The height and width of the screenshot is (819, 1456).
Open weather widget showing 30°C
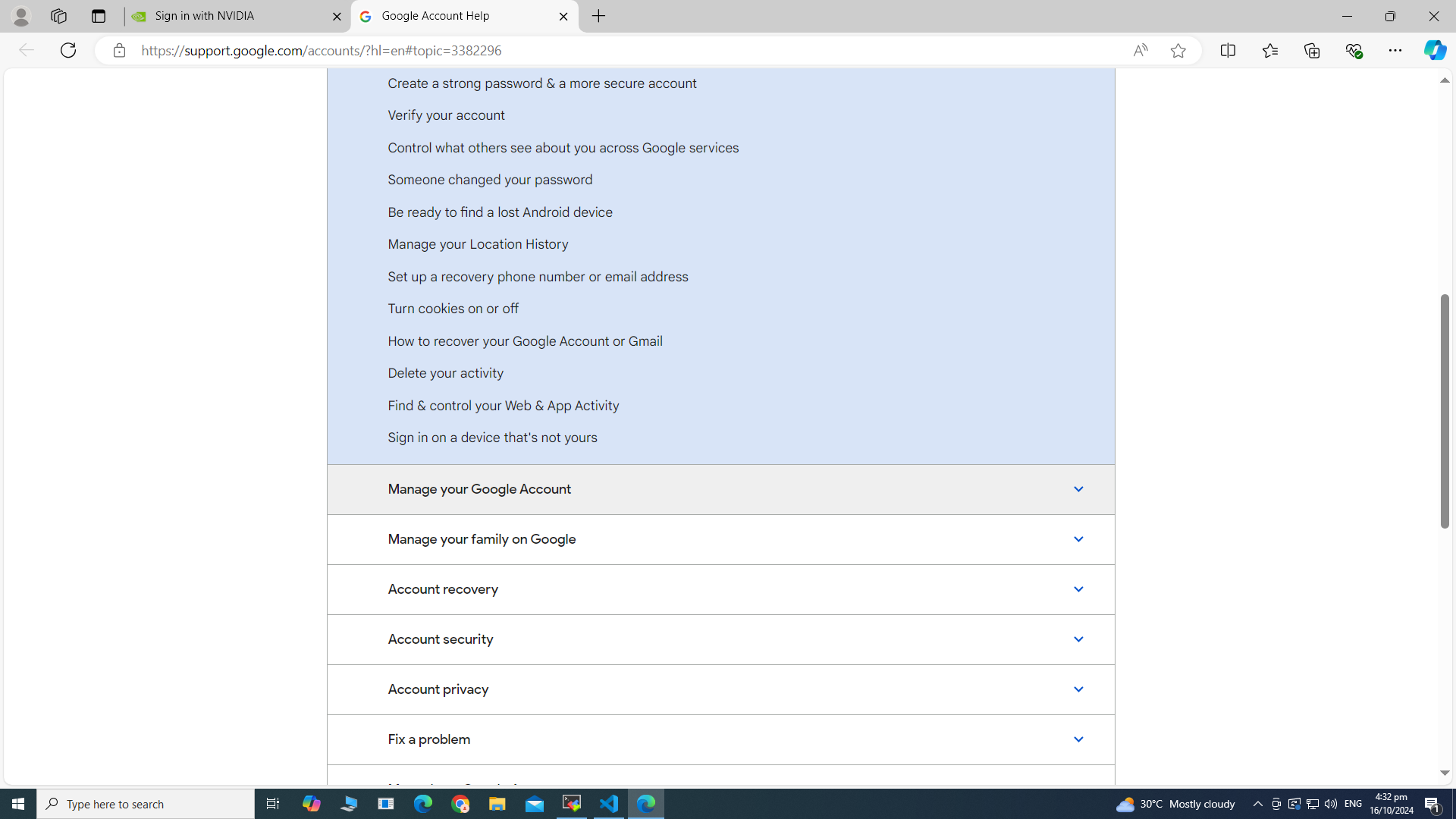(1175, 804)
